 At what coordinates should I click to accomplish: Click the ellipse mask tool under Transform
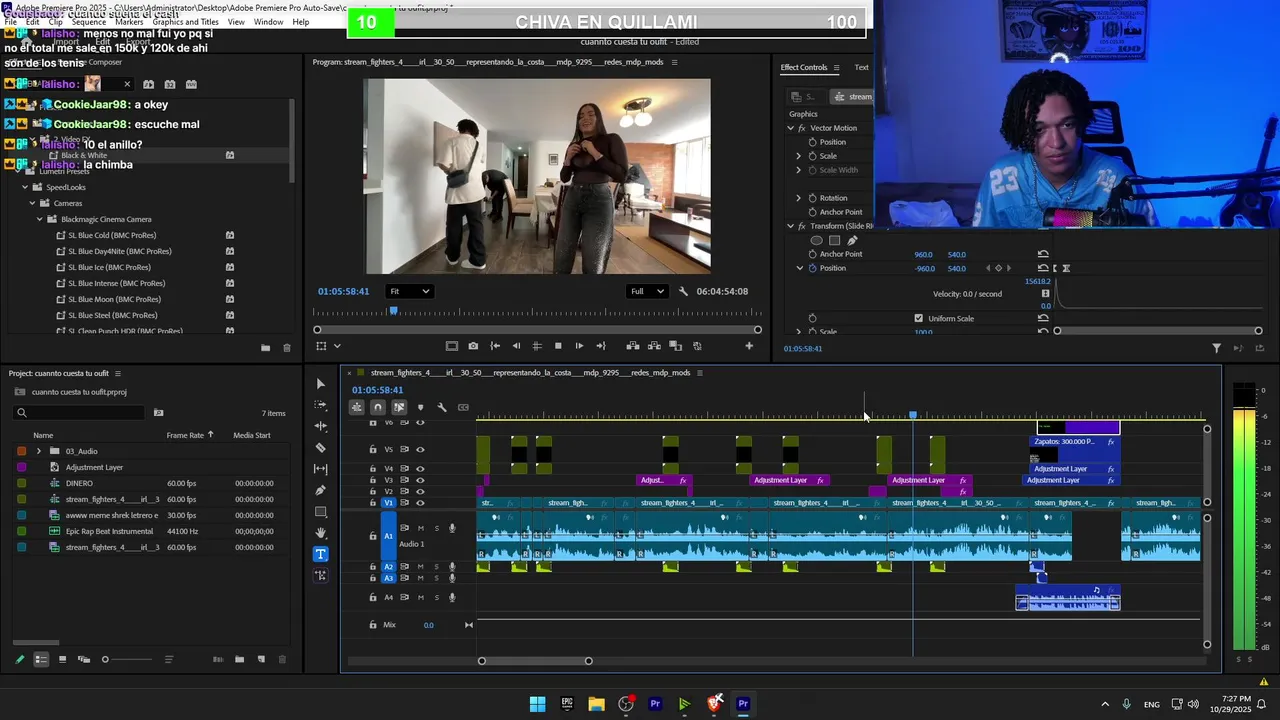click(817, 240)
